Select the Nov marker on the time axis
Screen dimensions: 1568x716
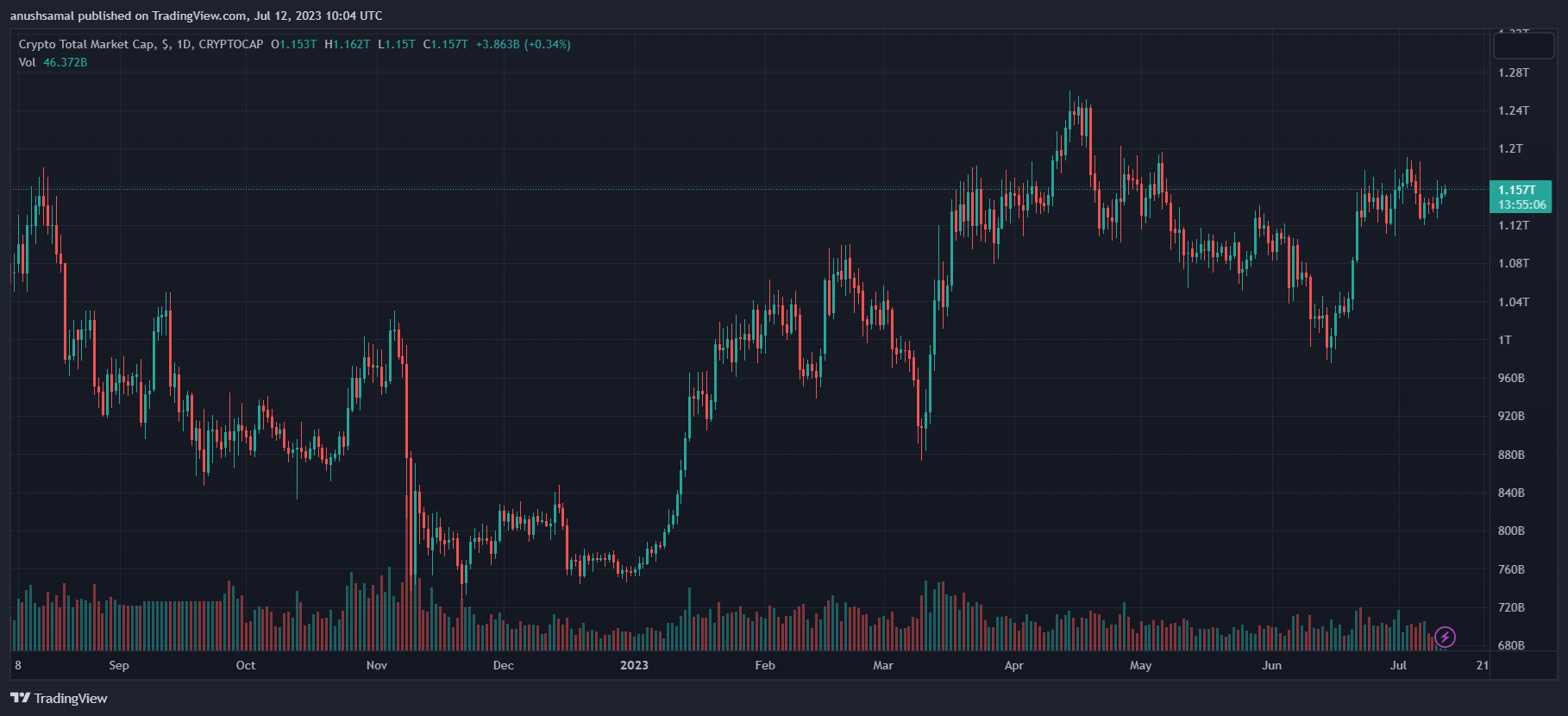point(377,665)
